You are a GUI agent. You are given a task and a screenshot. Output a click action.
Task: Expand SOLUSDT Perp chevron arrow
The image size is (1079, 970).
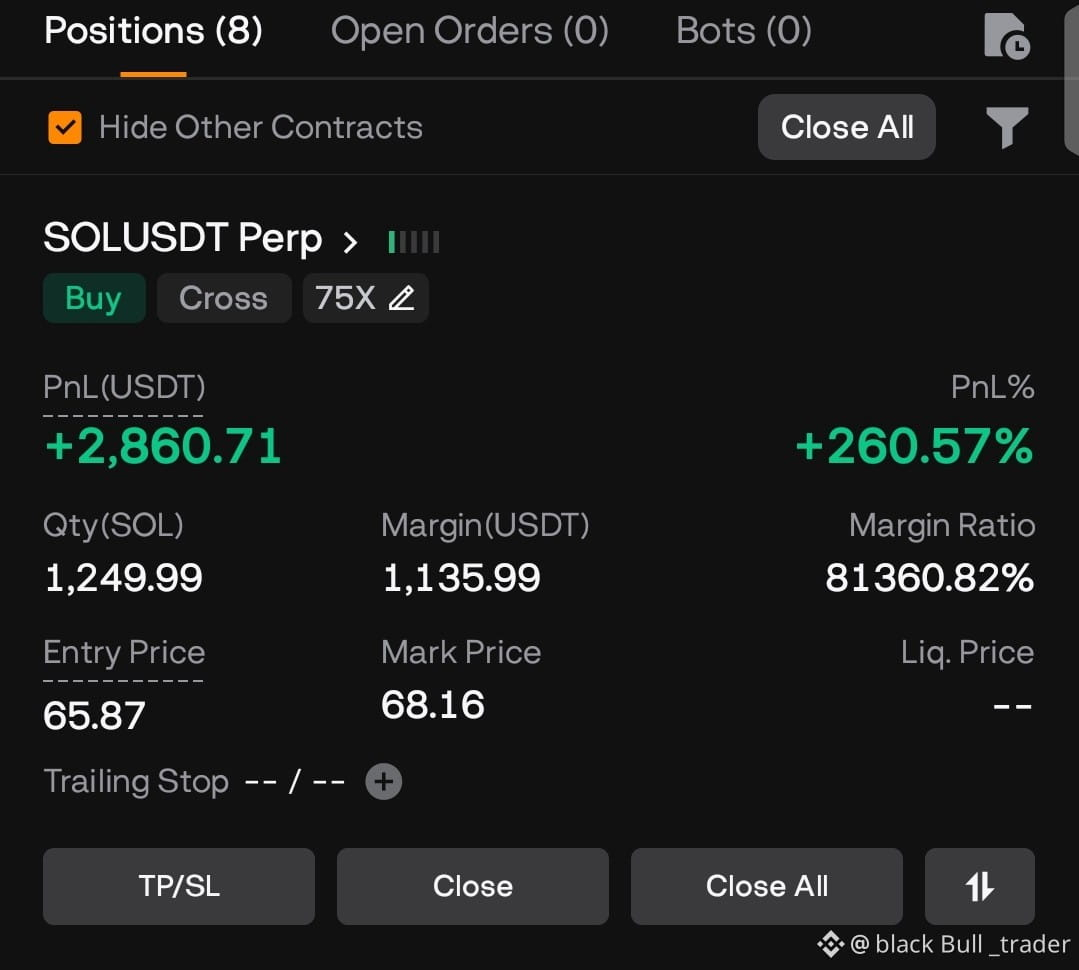click(x=350, y=241)
